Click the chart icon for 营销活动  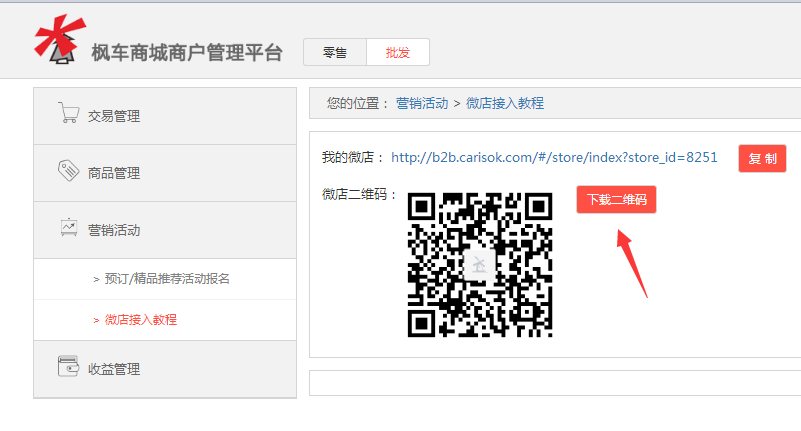[68, 228]
